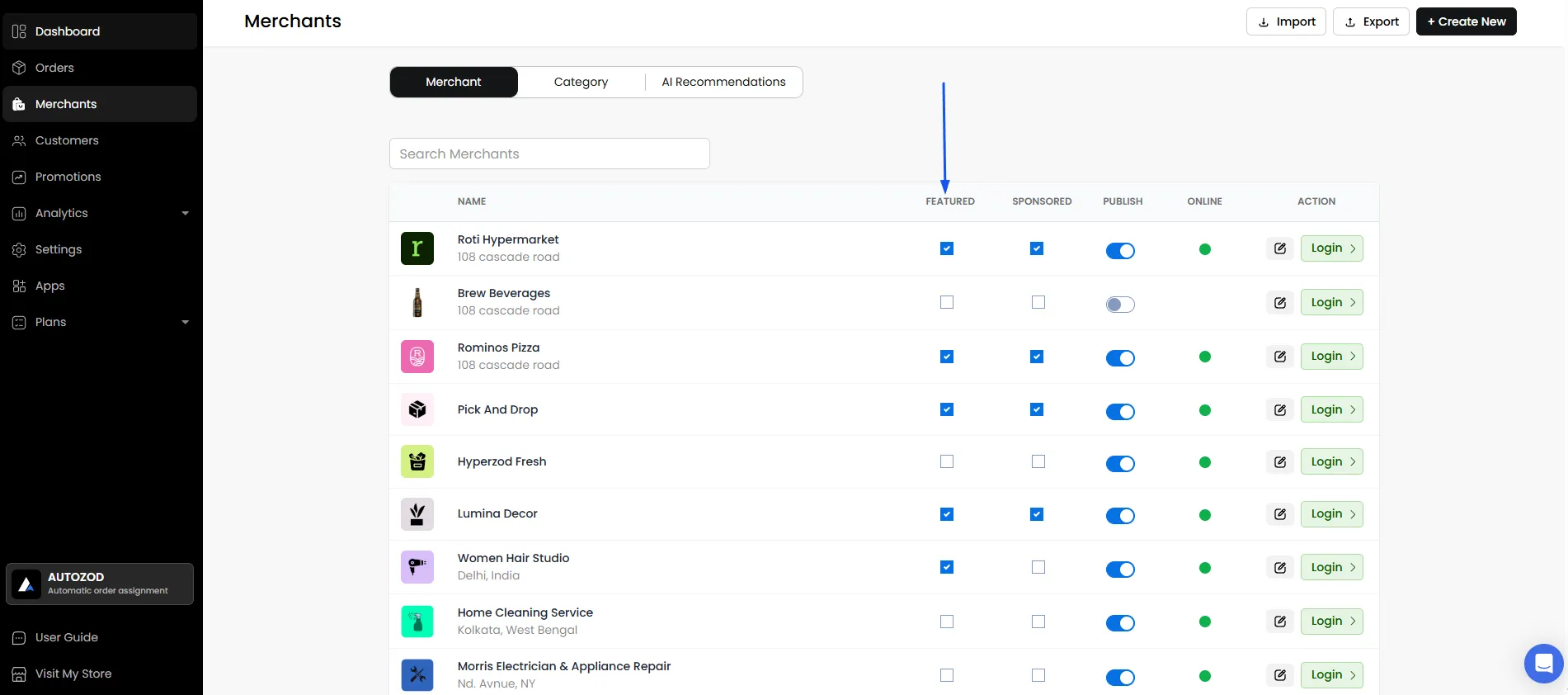Click the Customers people icon
Image resolution: width=1568 pixels, height=695 pixels.
19,140
